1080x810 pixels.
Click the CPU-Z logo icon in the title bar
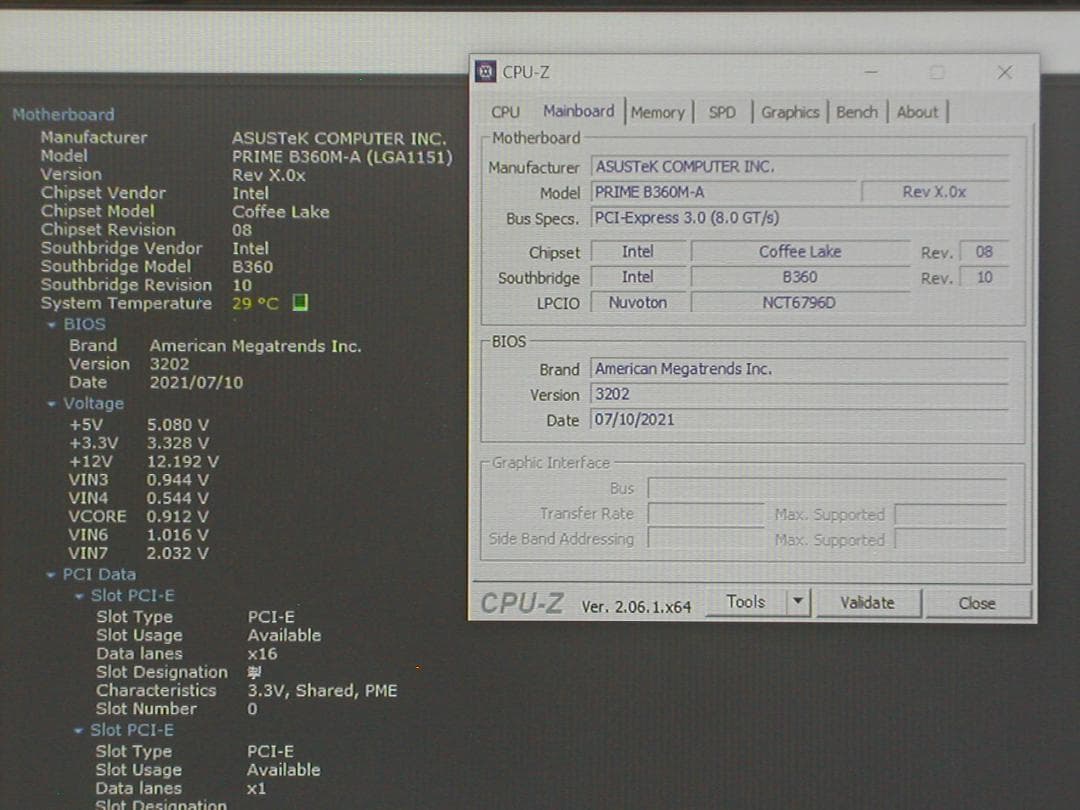(486, 71)
